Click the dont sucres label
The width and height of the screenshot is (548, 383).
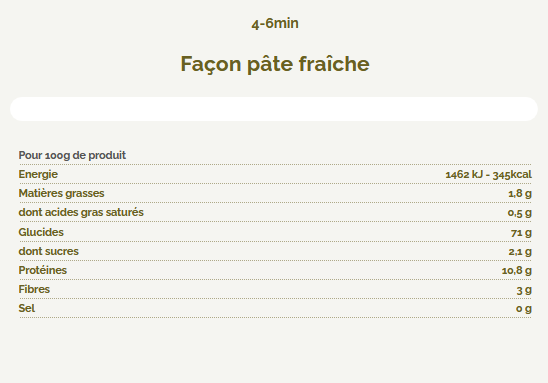[x=49, y=251]
